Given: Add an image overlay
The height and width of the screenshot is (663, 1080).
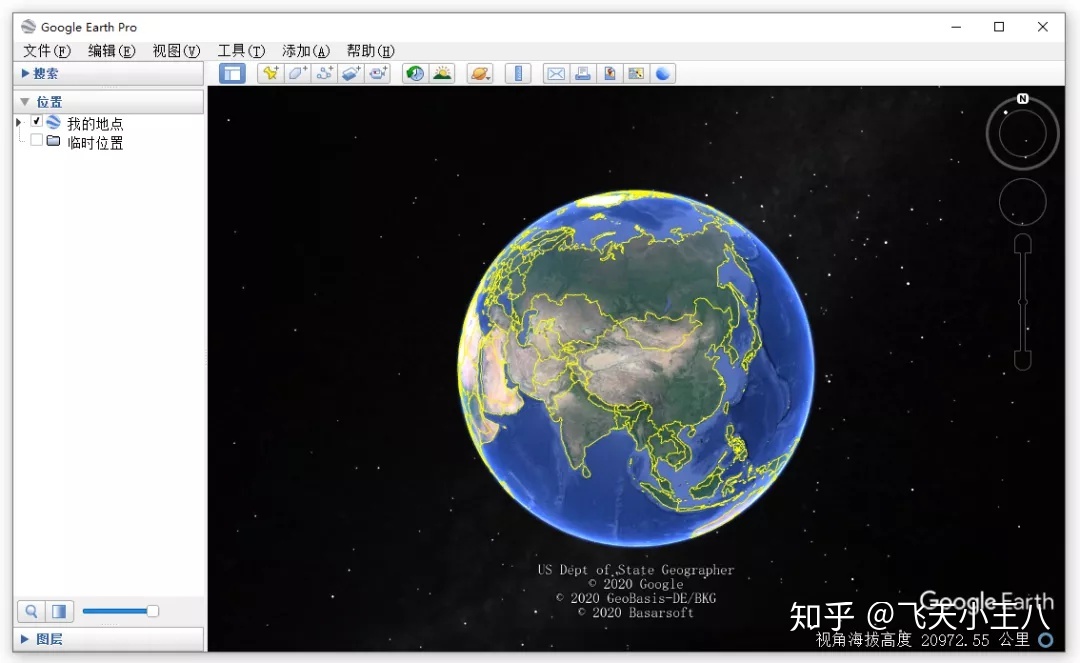Looking at the screenshot, I should pyautogui.click(x=351, y=73).
